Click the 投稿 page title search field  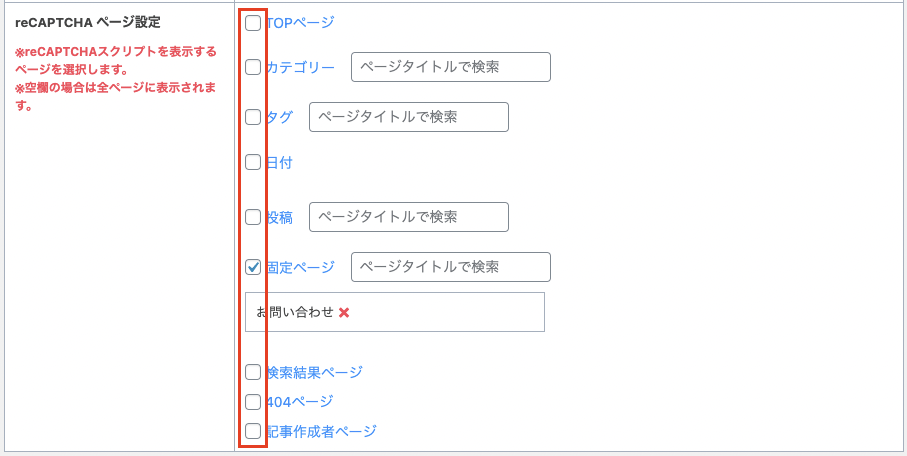(x=409, y=217)
